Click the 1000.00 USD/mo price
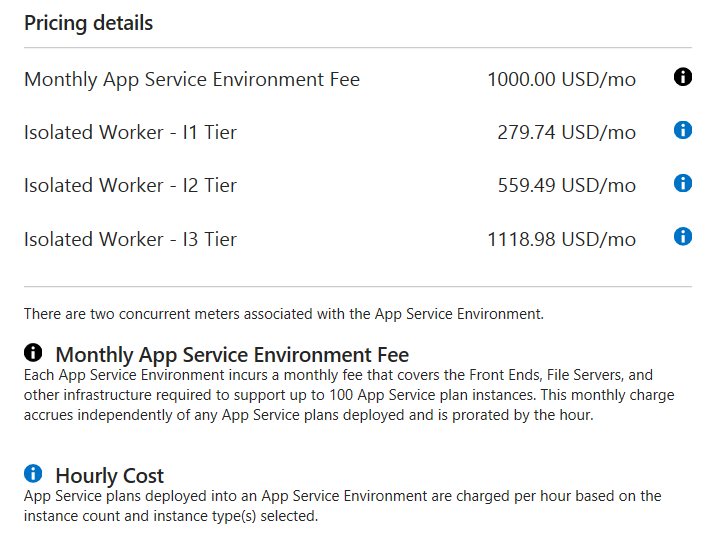711x539 pixels. (561, 79)
